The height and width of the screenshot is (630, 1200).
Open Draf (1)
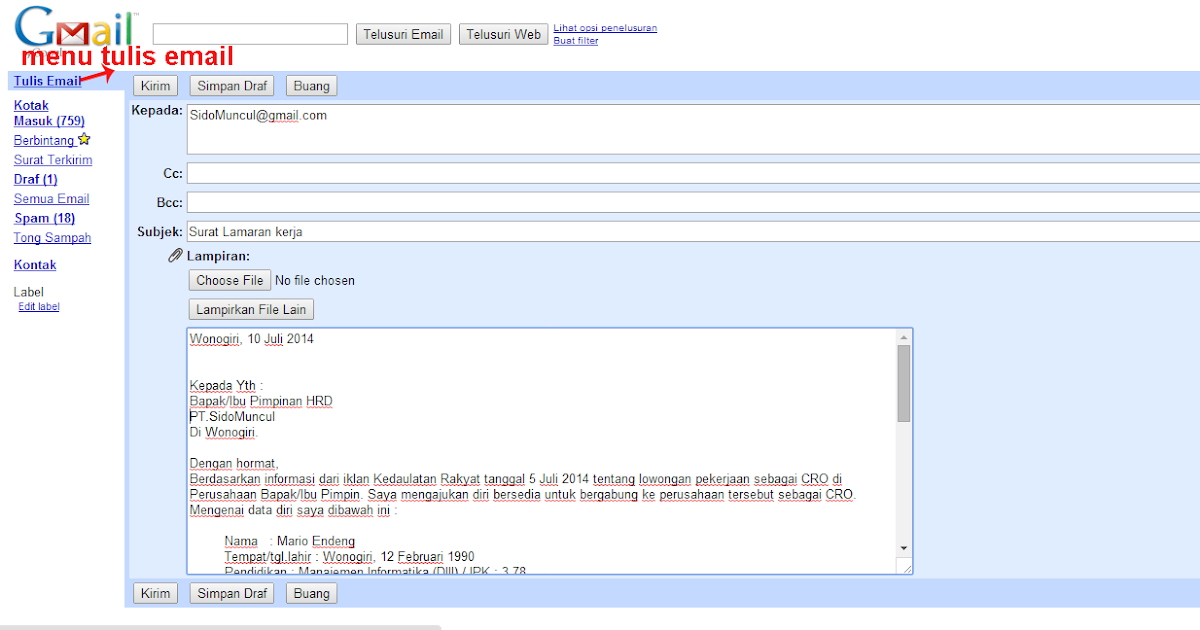36,179
